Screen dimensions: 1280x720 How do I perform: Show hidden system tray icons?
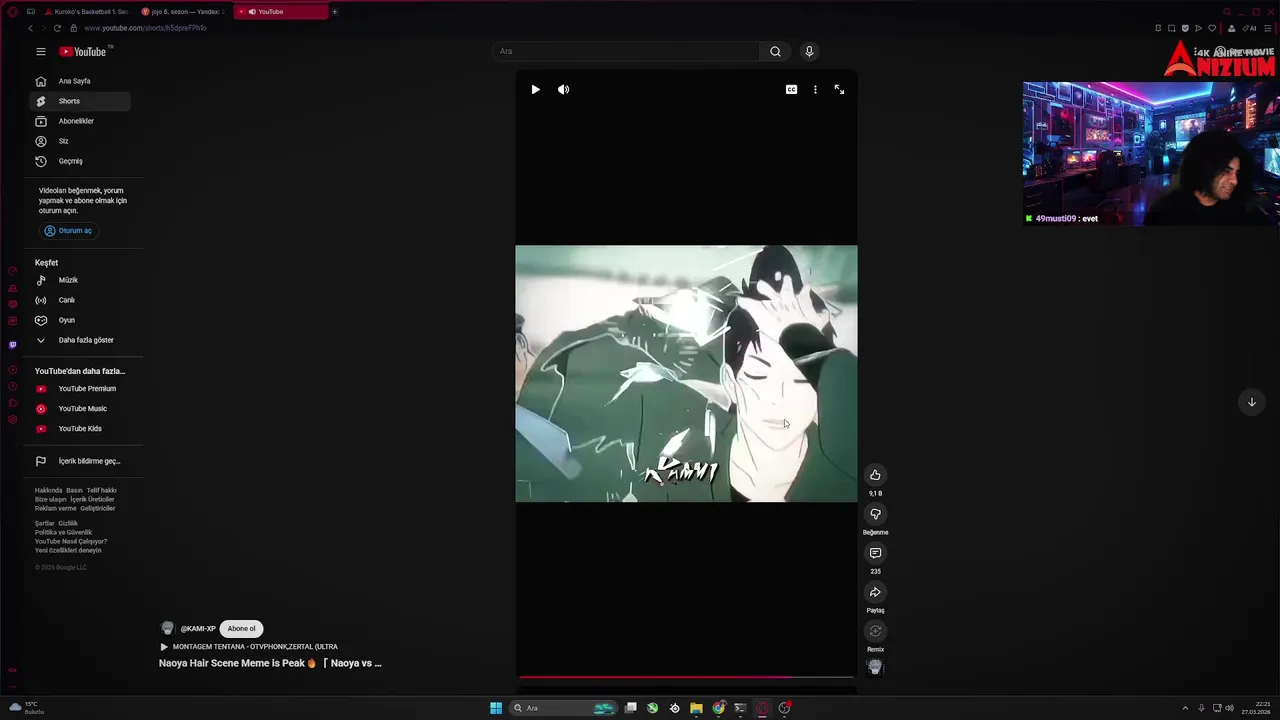click(x=1185, y=708)
